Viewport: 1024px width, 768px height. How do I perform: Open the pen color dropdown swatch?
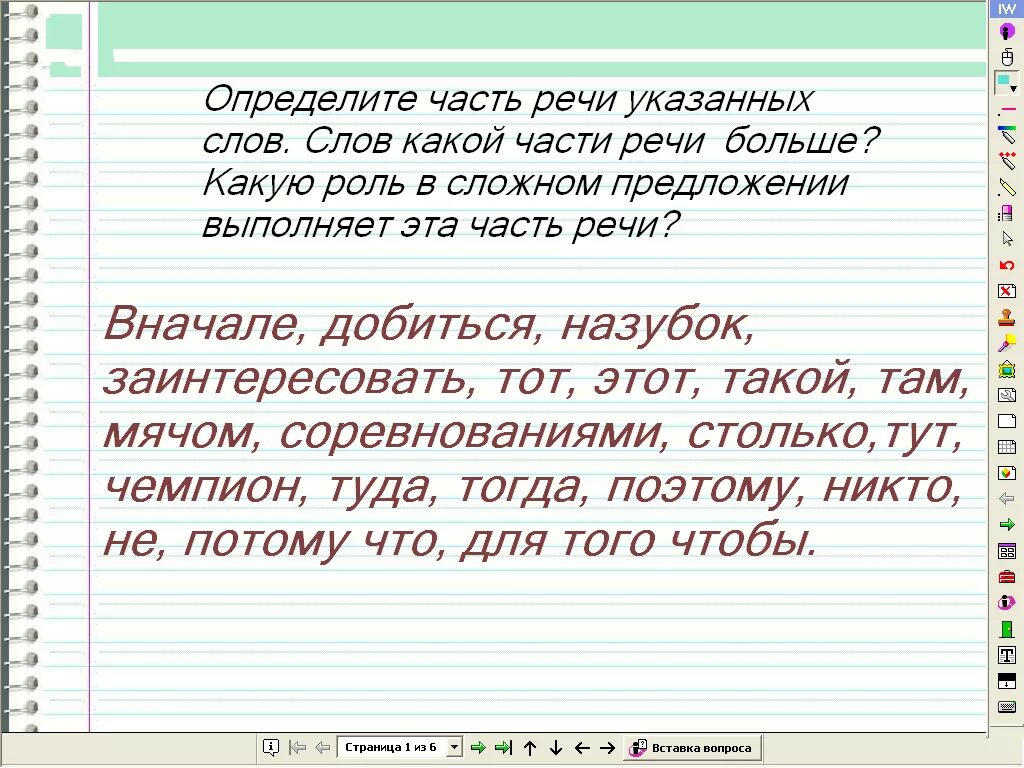[1006, 83]
